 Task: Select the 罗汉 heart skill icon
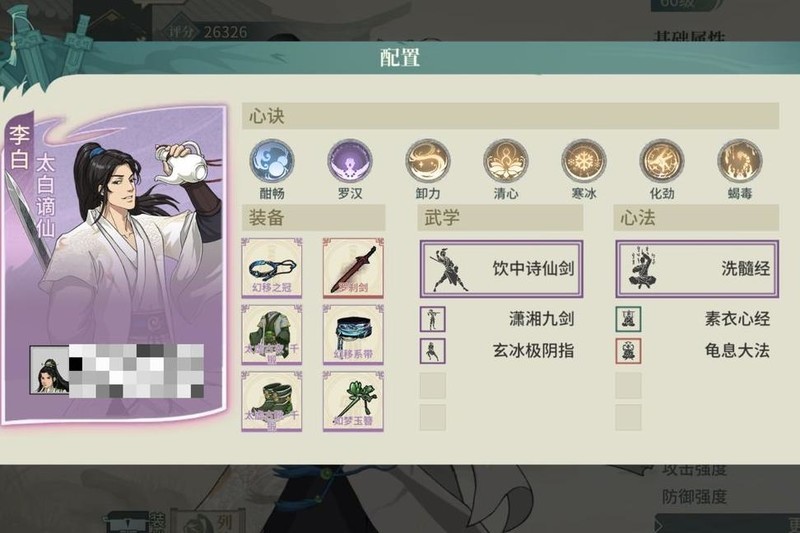coord(350,162)
